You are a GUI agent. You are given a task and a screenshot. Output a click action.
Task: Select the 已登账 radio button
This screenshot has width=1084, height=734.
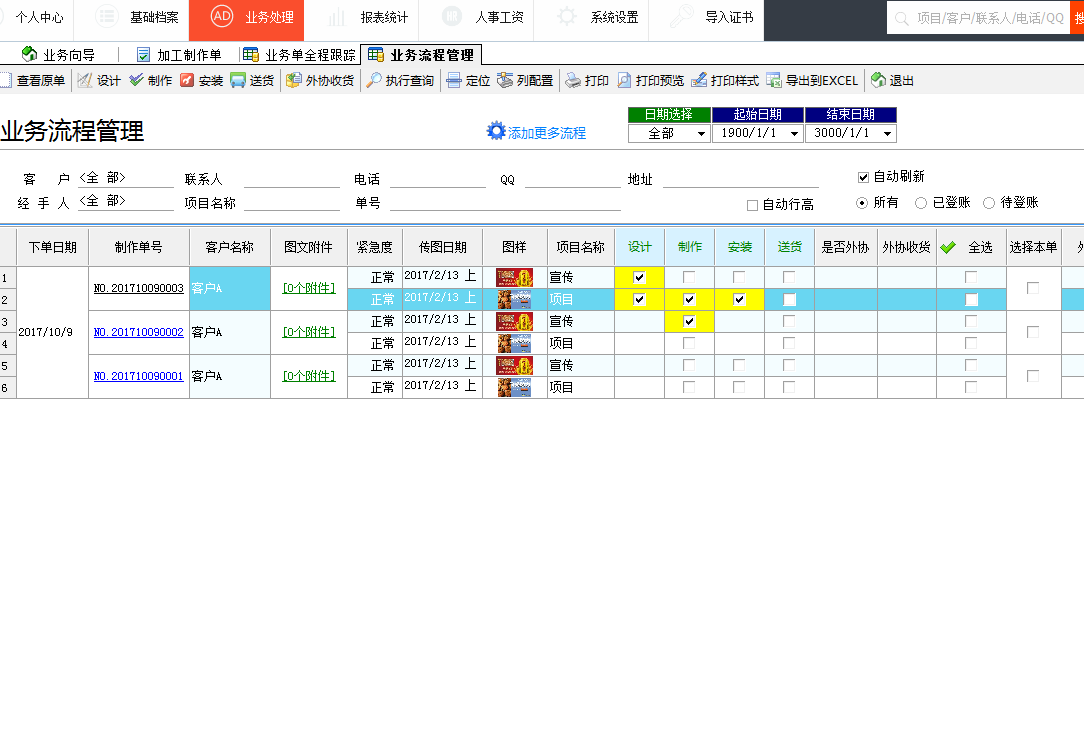921,203
